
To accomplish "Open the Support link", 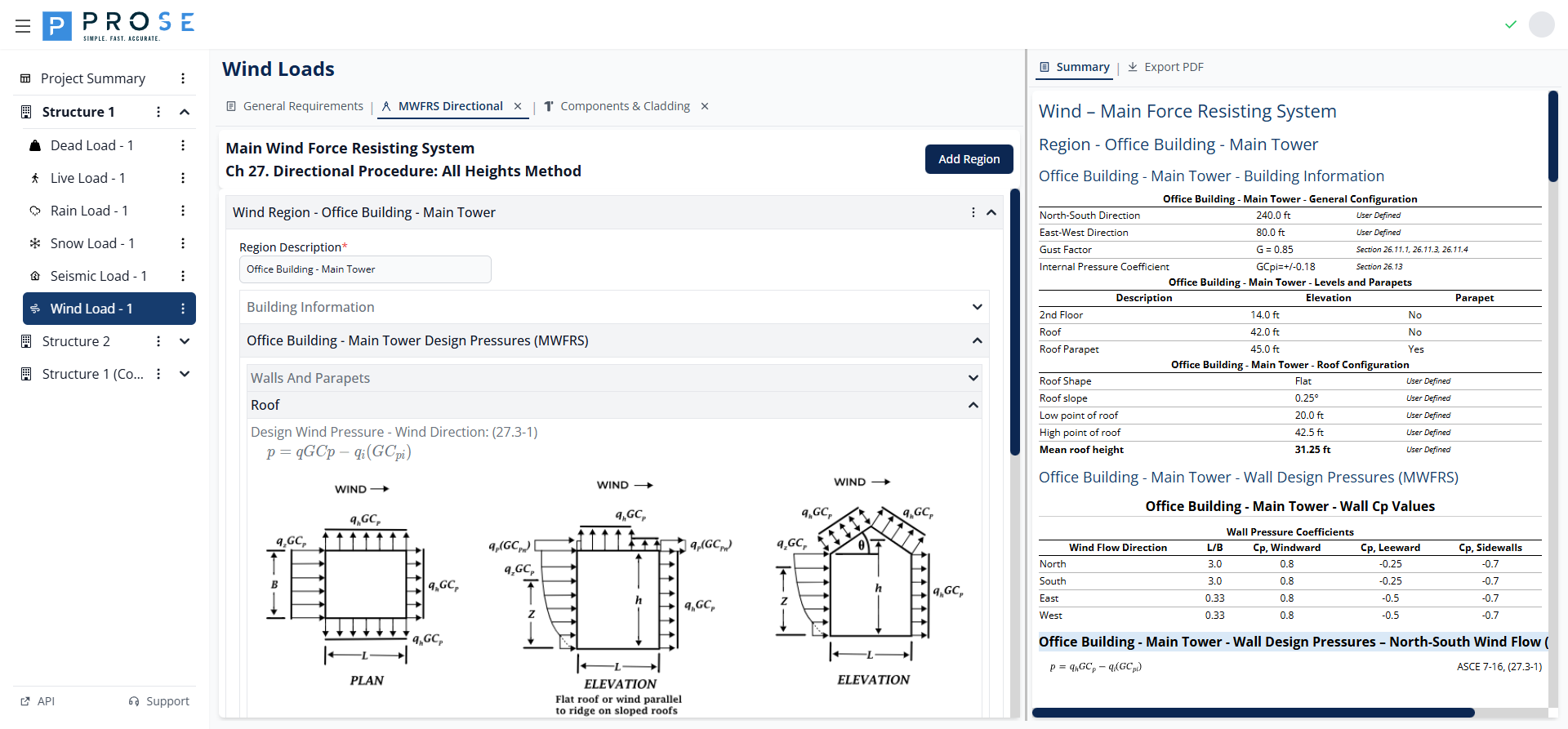I will [159, 701].
